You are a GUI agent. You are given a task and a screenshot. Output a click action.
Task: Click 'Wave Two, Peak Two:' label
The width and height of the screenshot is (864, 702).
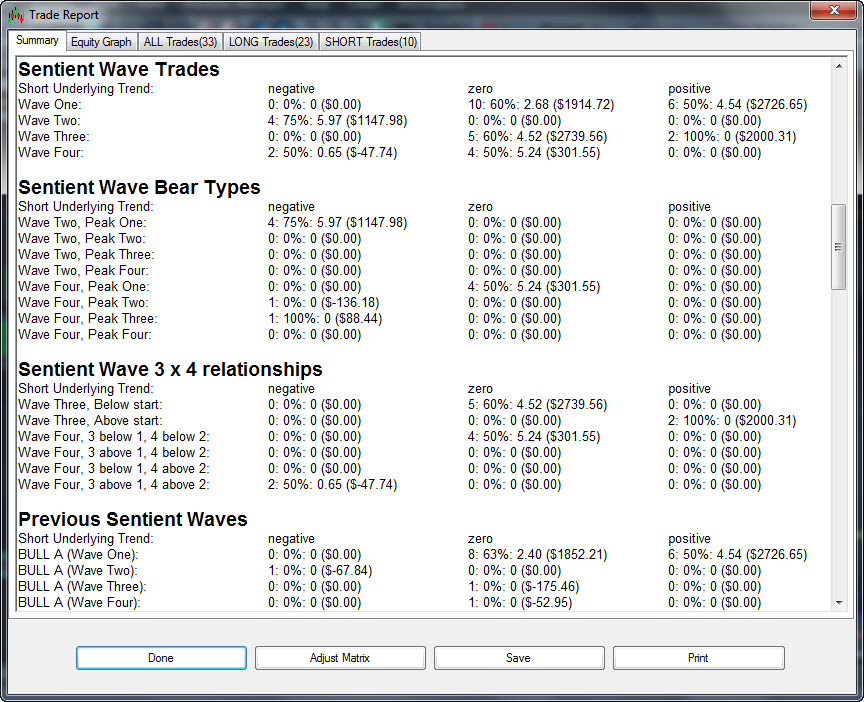pos(82,239)
